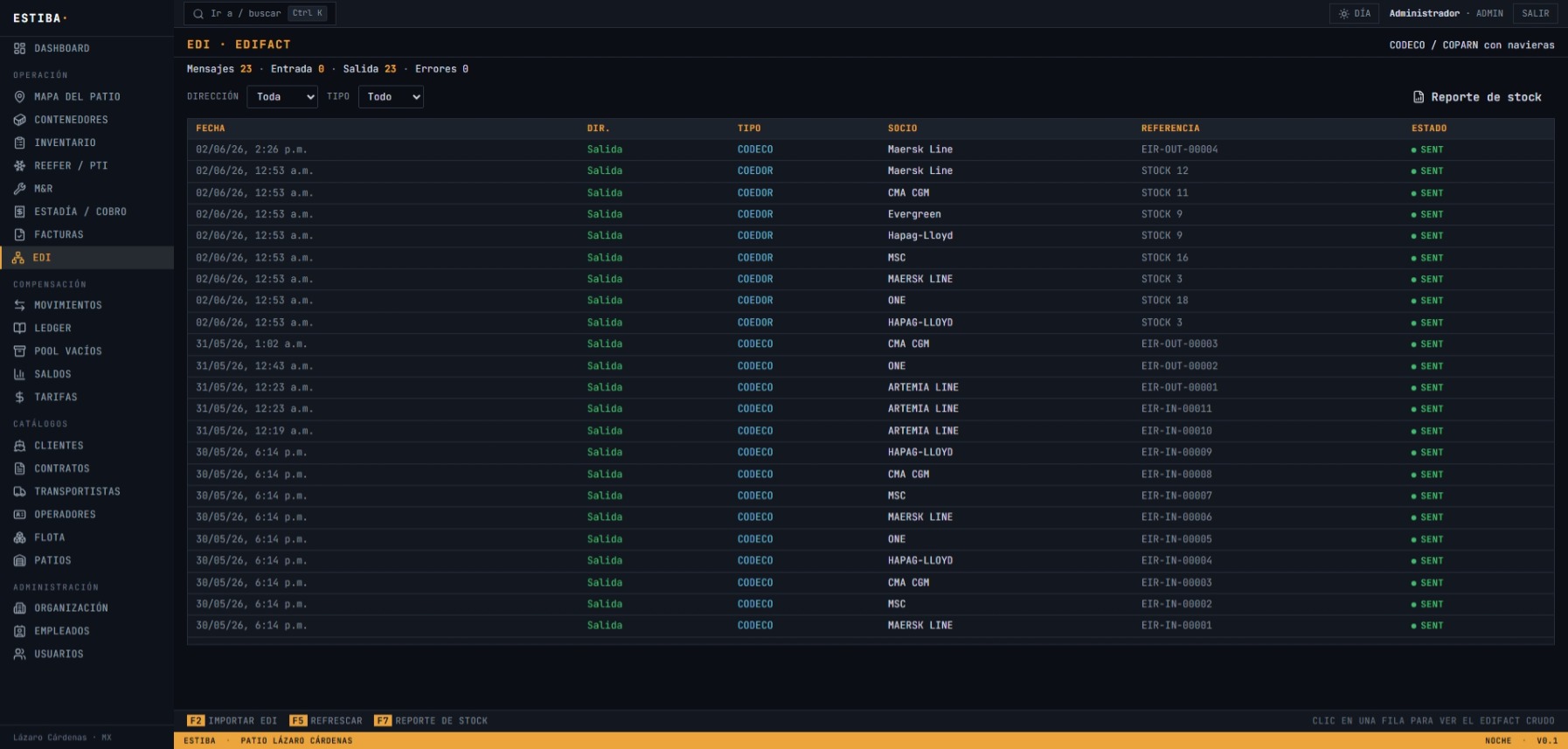The height and width of the screenshot is (749, 1568).
Task: Click Hapag-Lloyd STOCK 9 row socio
Action: point(920,236)
